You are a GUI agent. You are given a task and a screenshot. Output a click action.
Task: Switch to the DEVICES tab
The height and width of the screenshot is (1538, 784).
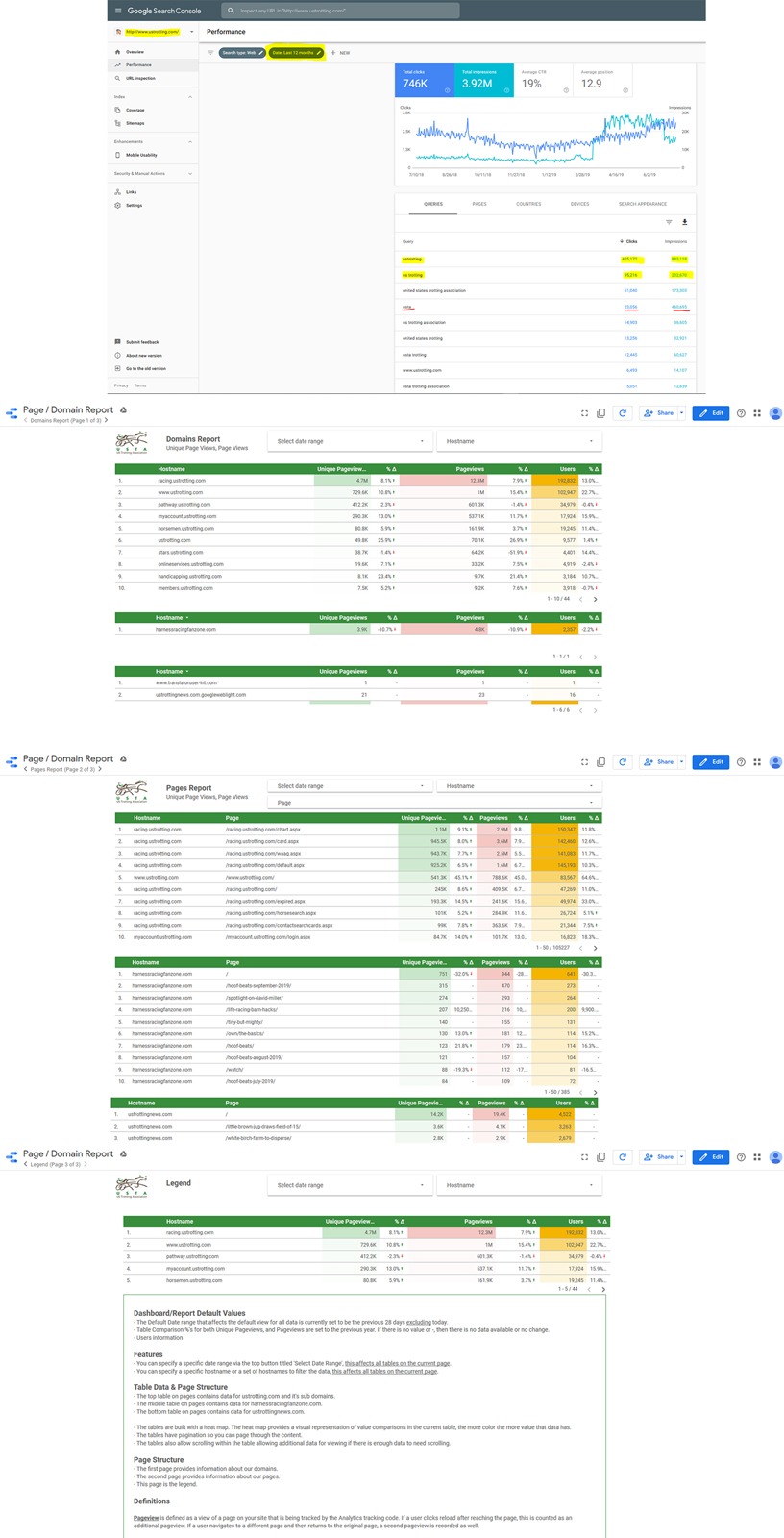click(579, 204)
